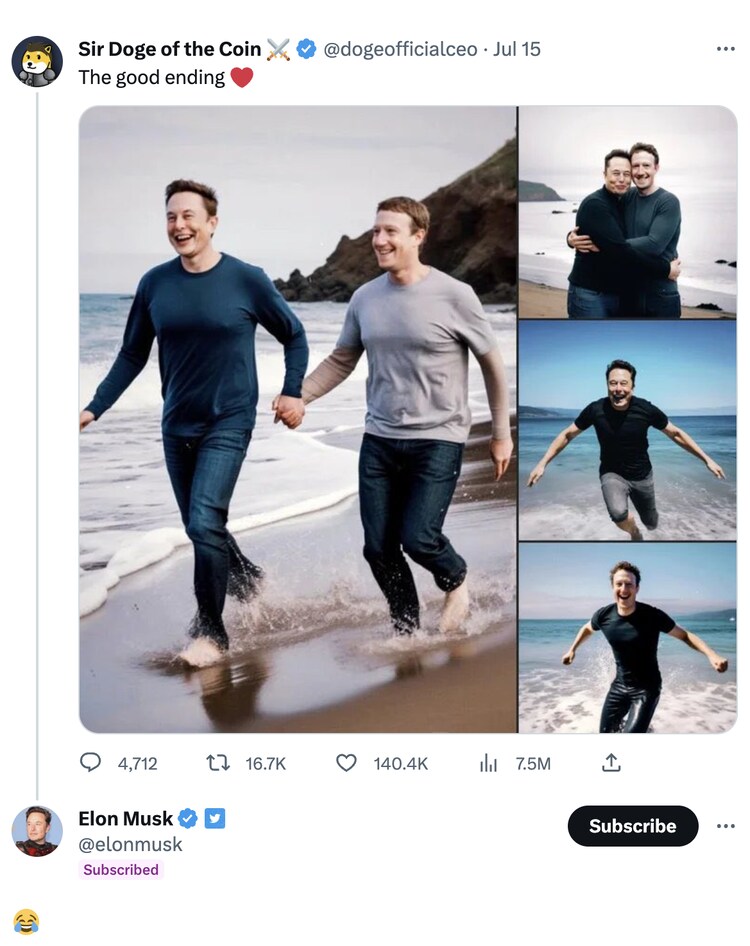Open more options beside the Subscribe button
This screenshot has height=946, width=750.
[726, 826]
